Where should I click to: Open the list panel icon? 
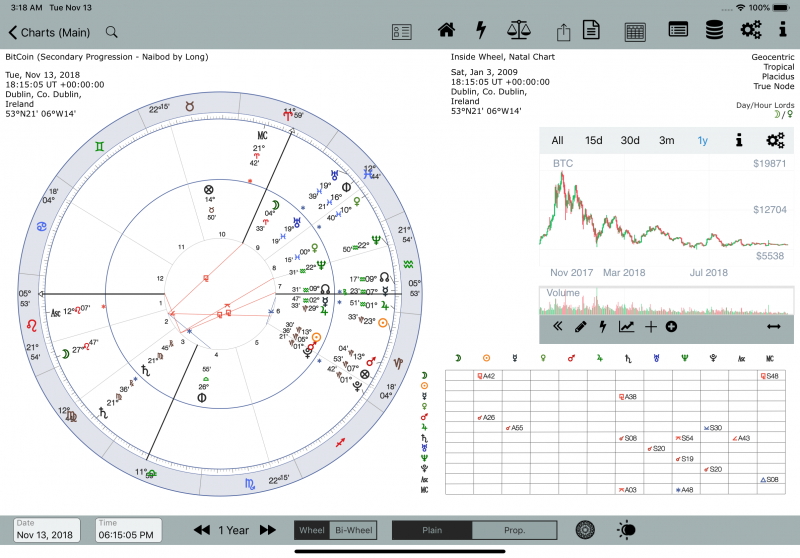pos(678,30)
